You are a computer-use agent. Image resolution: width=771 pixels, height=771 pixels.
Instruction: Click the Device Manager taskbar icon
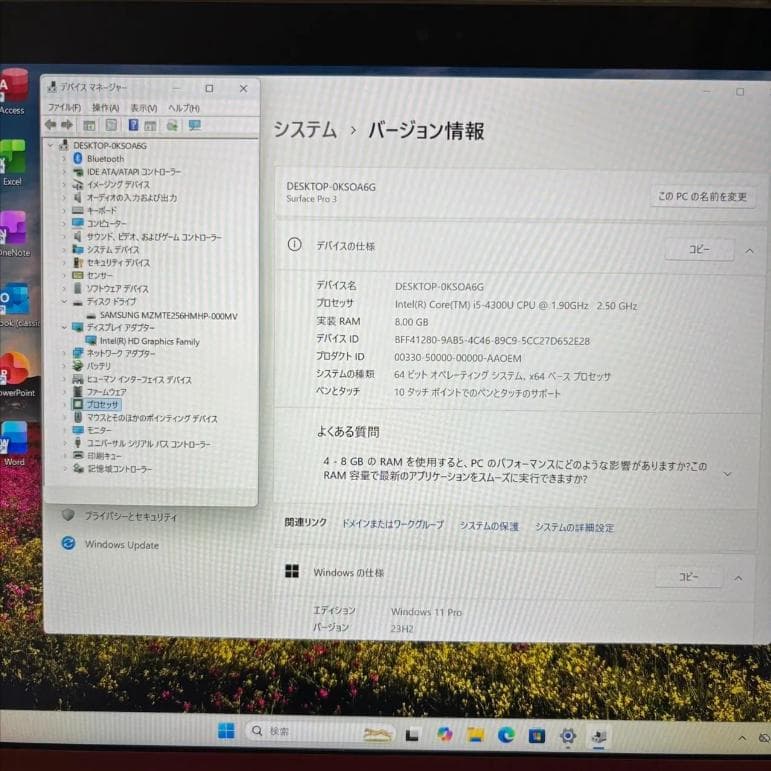click(599, 737)
